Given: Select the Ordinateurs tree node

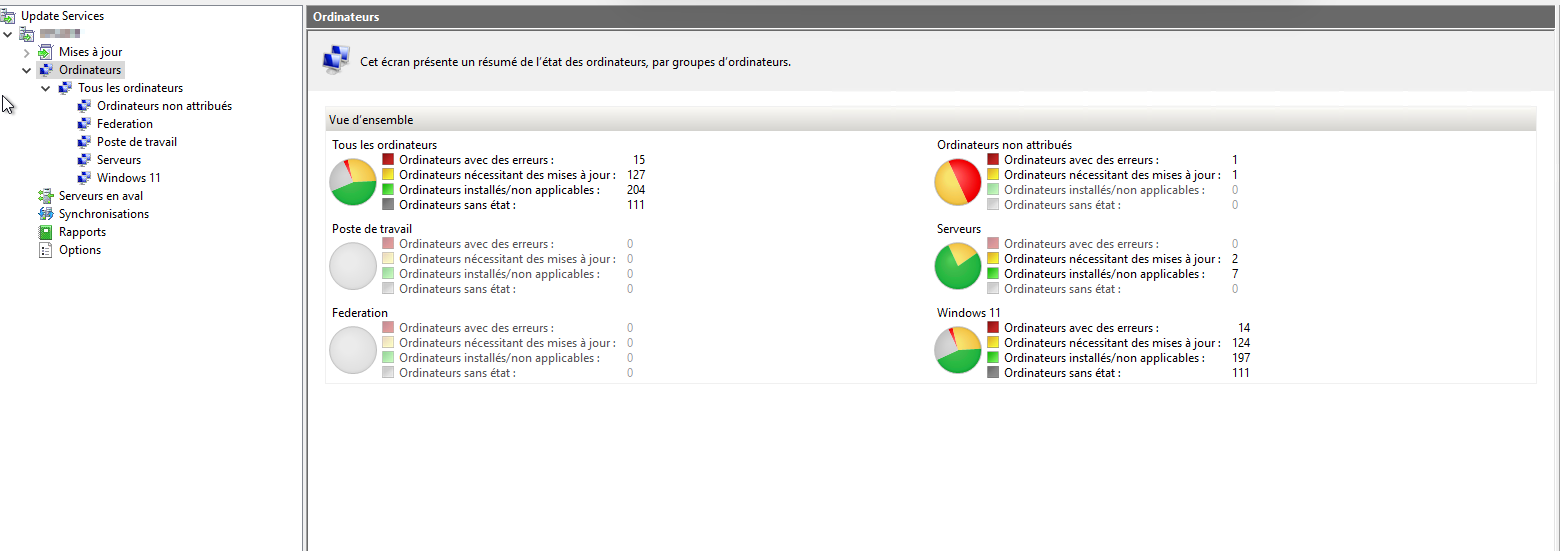Looking at the screenshot, I should [90, 70].
